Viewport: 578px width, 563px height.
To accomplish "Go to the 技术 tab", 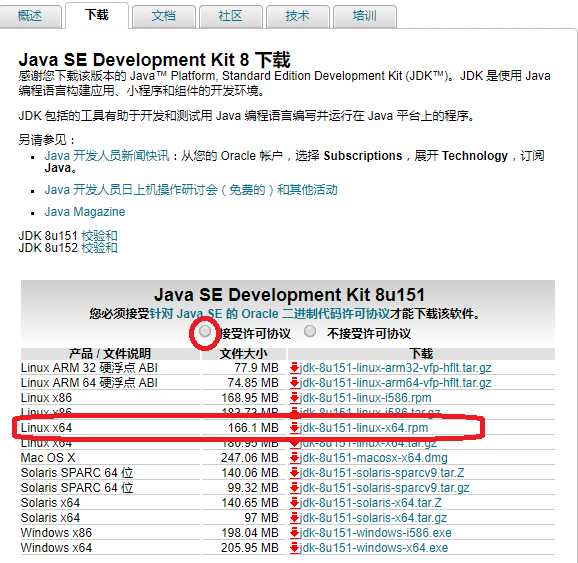I will pos(297,16).
